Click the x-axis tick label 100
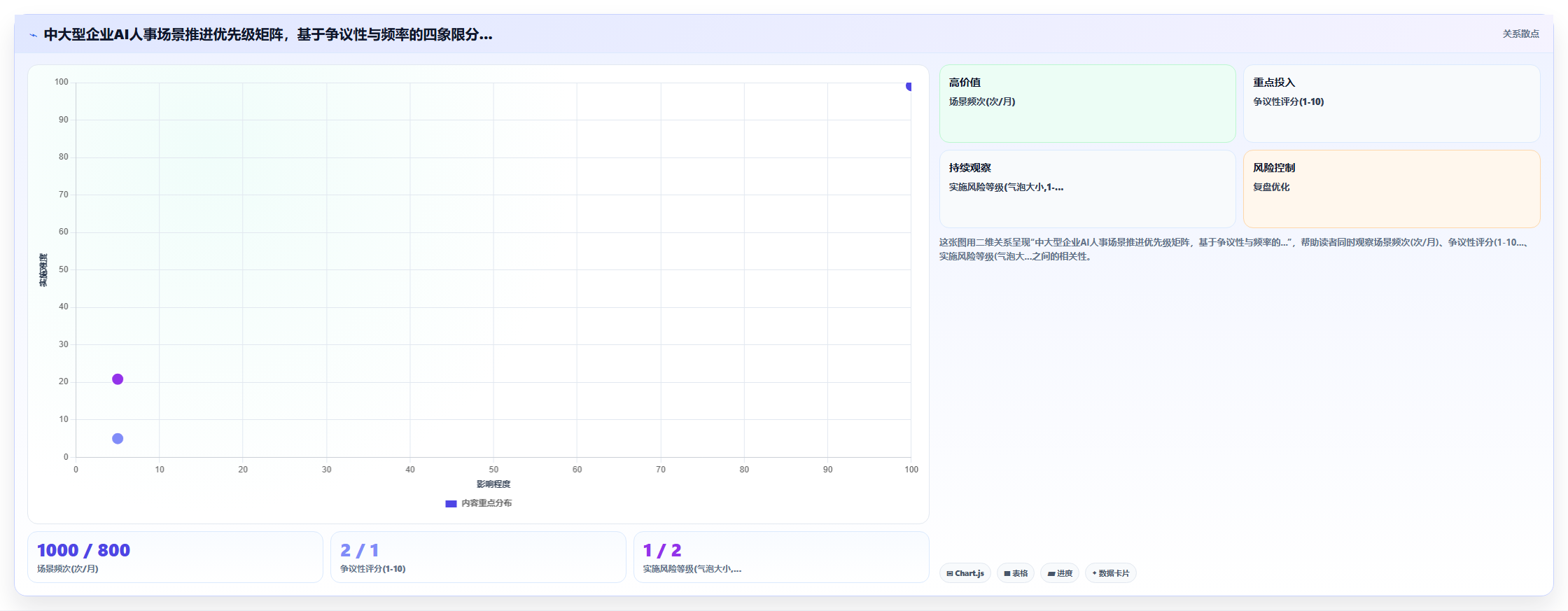This screenshot has width=1568, height=611. tap(911, 470)
